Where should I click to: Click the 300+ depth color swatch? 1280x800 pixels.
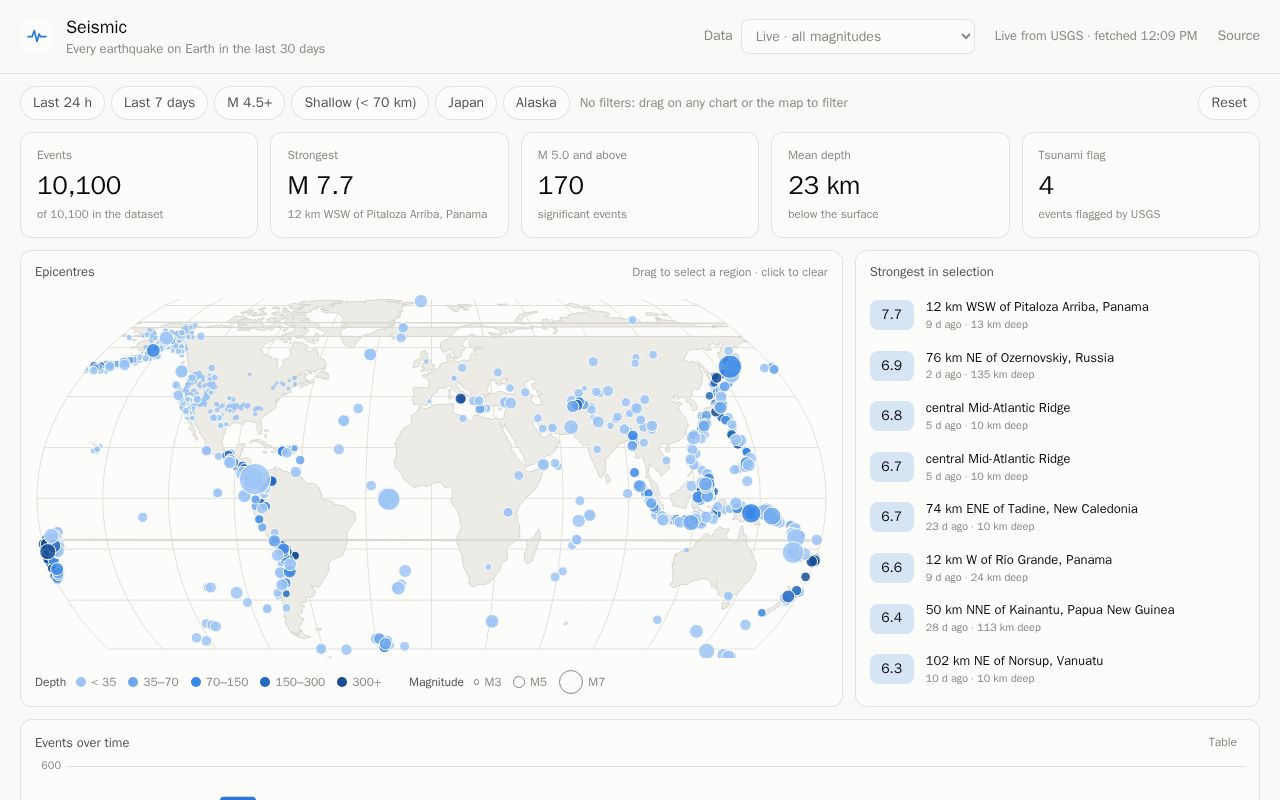[x=342, y=682]
